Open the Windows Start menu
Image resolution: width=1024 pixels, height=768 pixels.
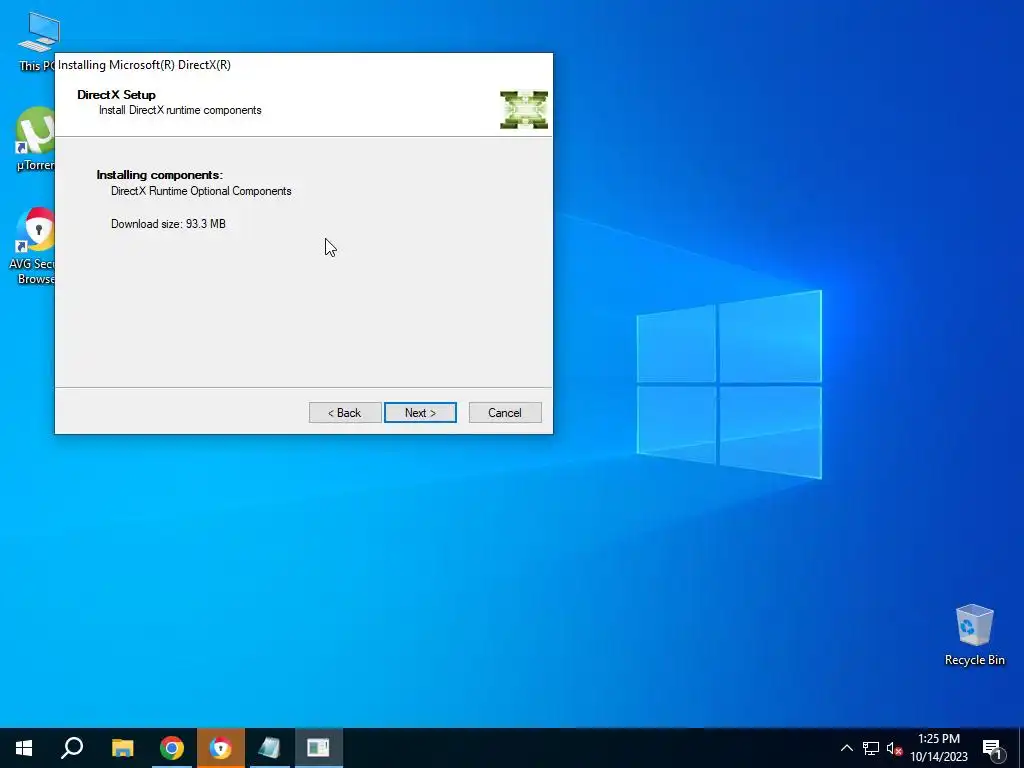24,748
